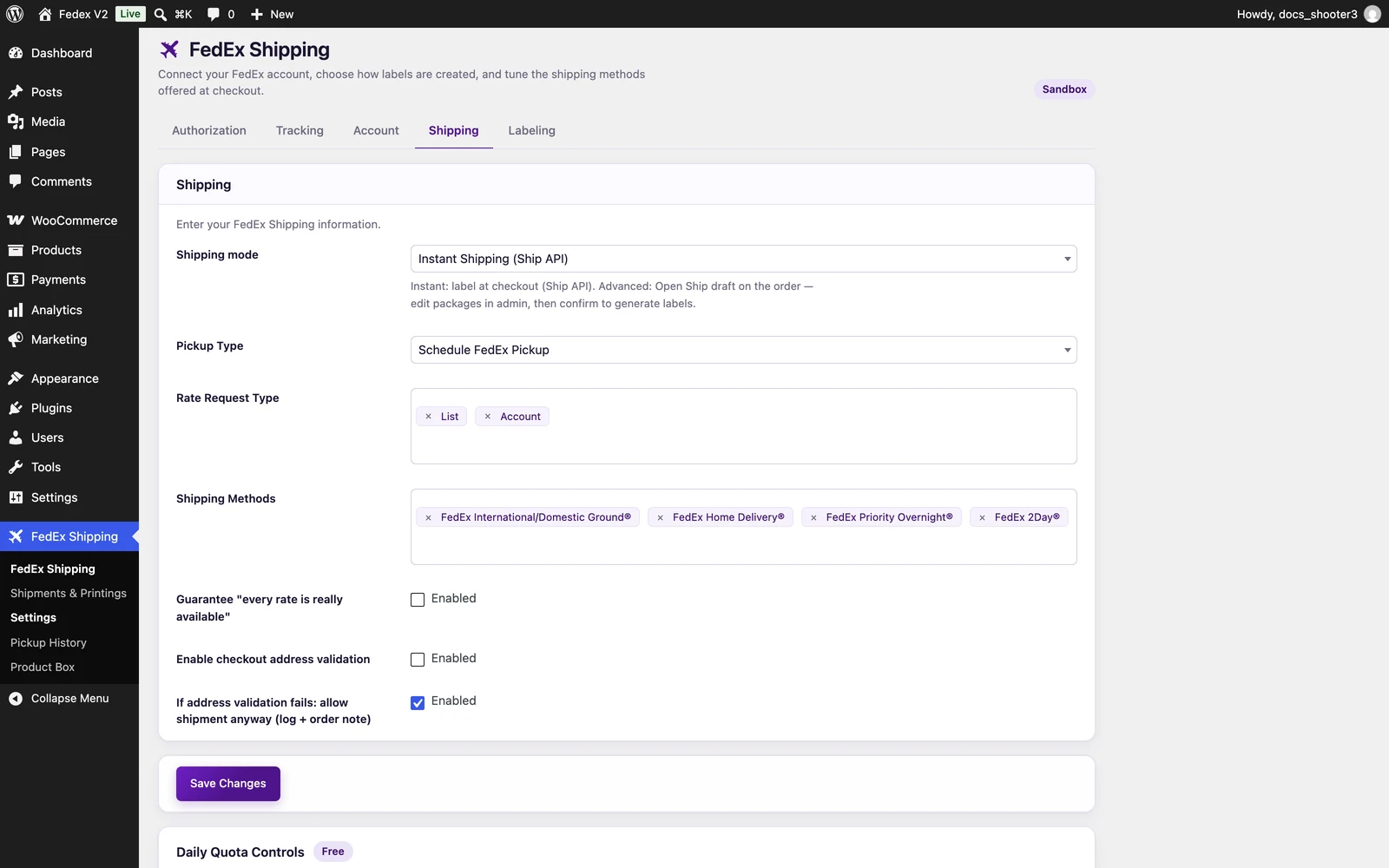Toggle Enable checkout address validation checkbox

[418, 660]
